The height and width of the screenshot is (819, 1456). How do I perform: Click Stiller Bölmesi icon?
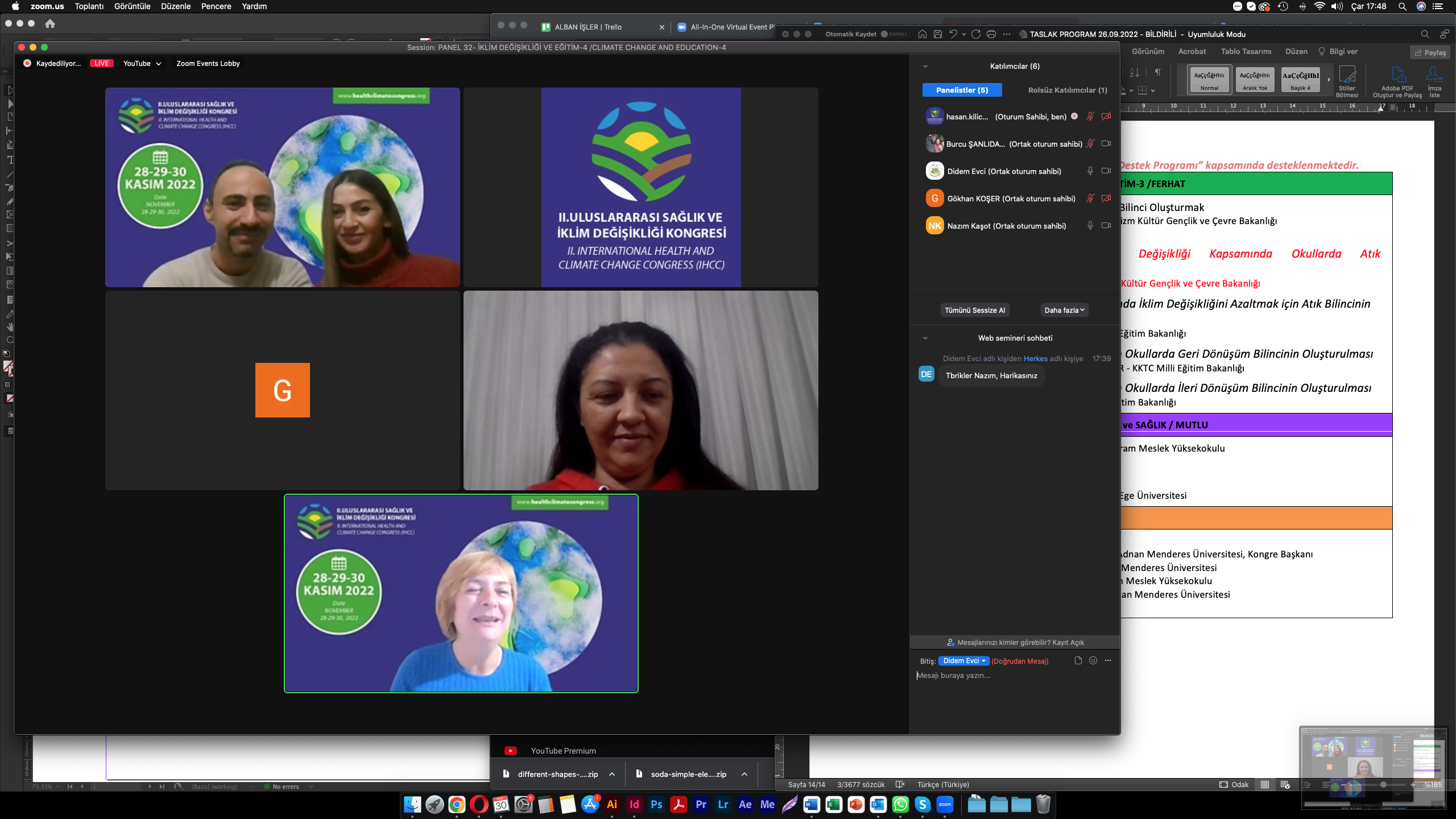(1347, 82)
